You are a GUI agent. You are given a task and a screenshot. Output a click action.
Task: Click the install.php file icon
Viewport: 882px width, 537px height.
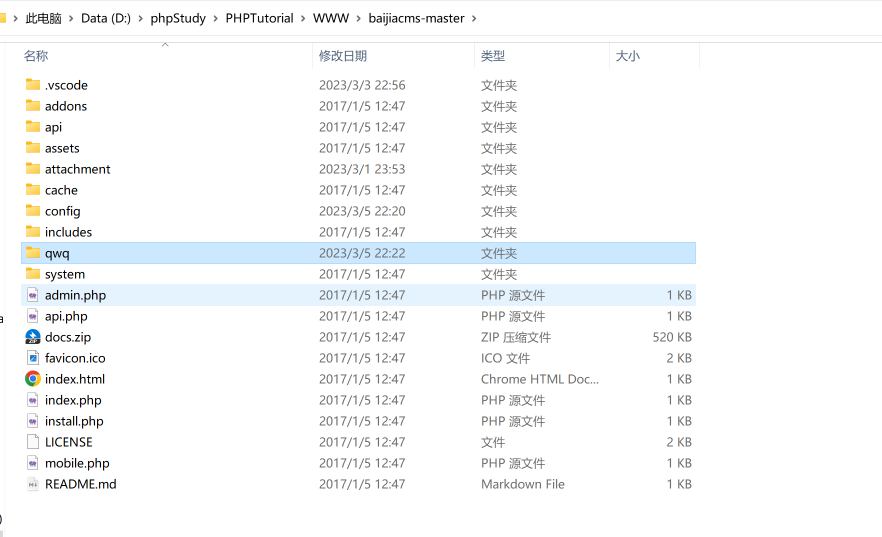[33, 421]
